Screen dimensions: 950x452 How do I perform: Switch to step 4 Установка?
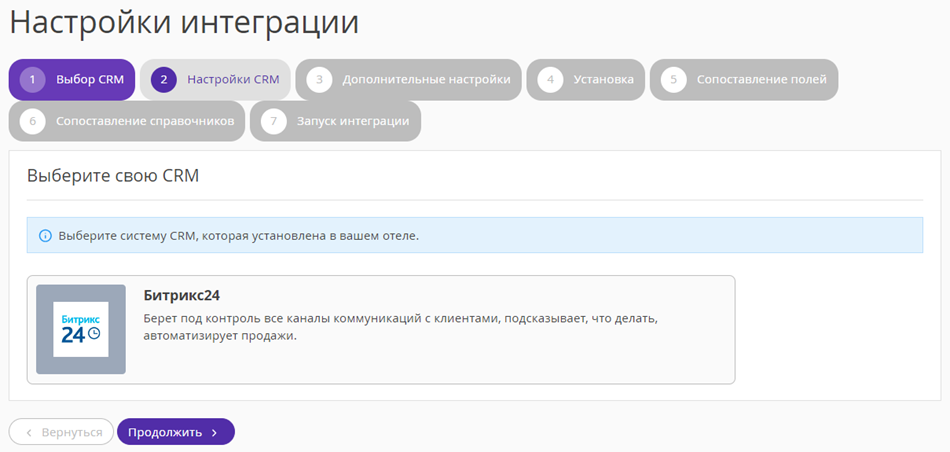[x=585, y=79]
